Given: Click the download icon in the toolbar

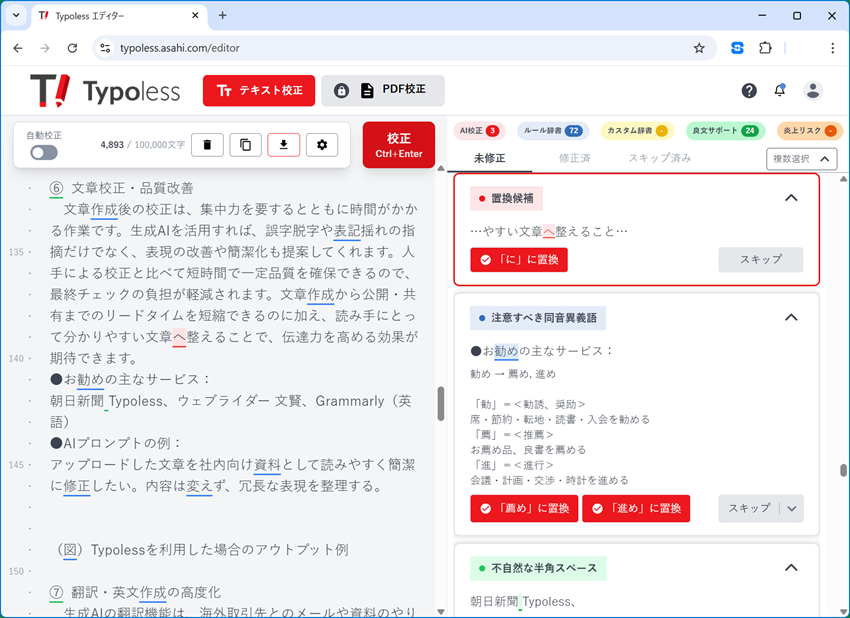Looking at the screenshot, I should click(x=283, y=144).
